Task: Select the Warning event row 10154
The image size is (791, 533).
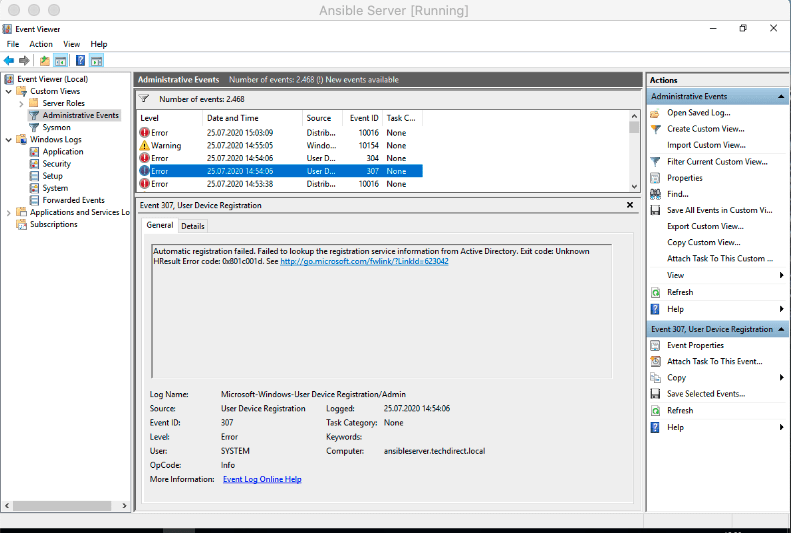Action: (x=280, y=145)
